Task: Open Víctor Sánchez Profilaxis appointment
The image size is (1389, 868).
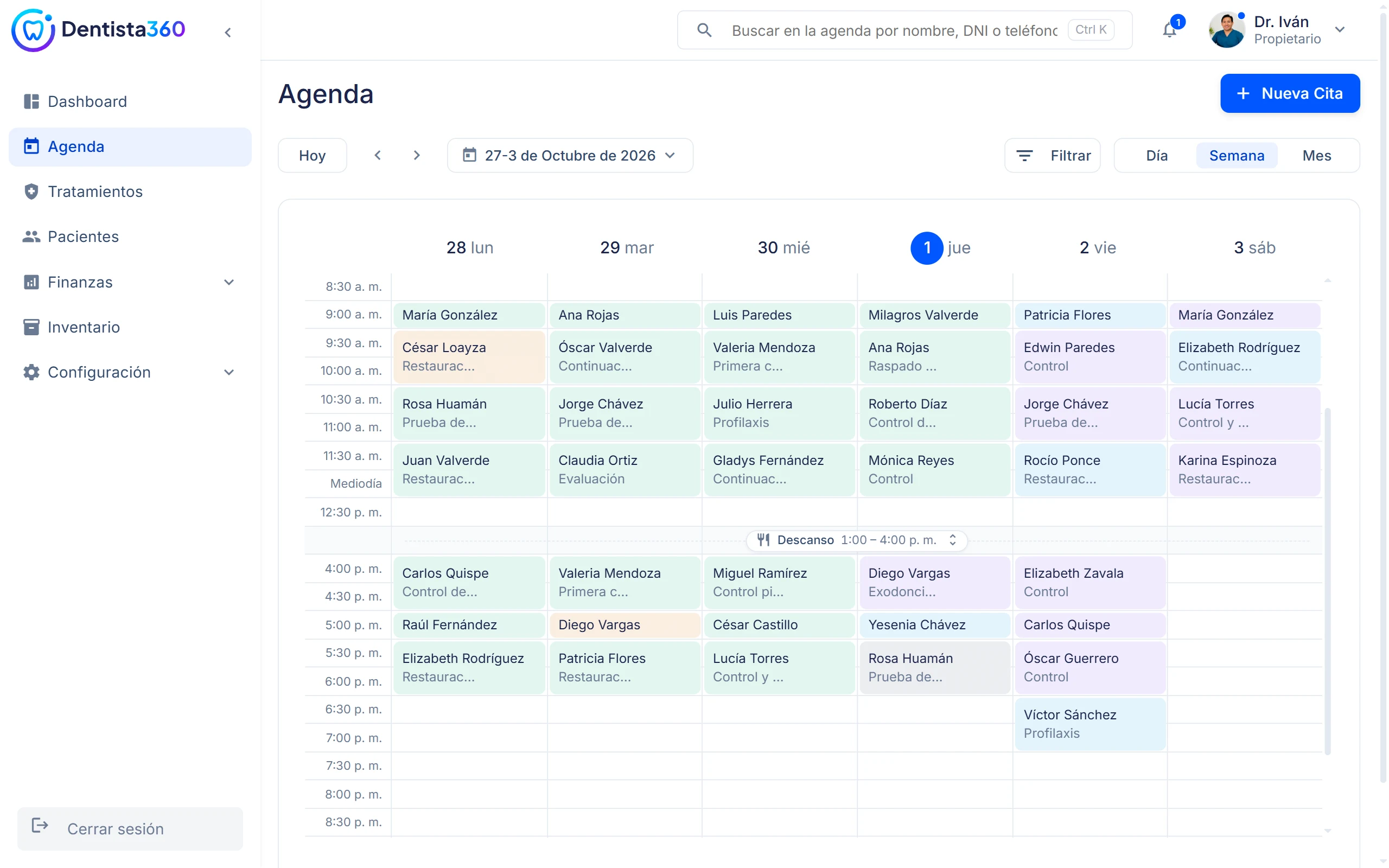Action: (1089, 724)
